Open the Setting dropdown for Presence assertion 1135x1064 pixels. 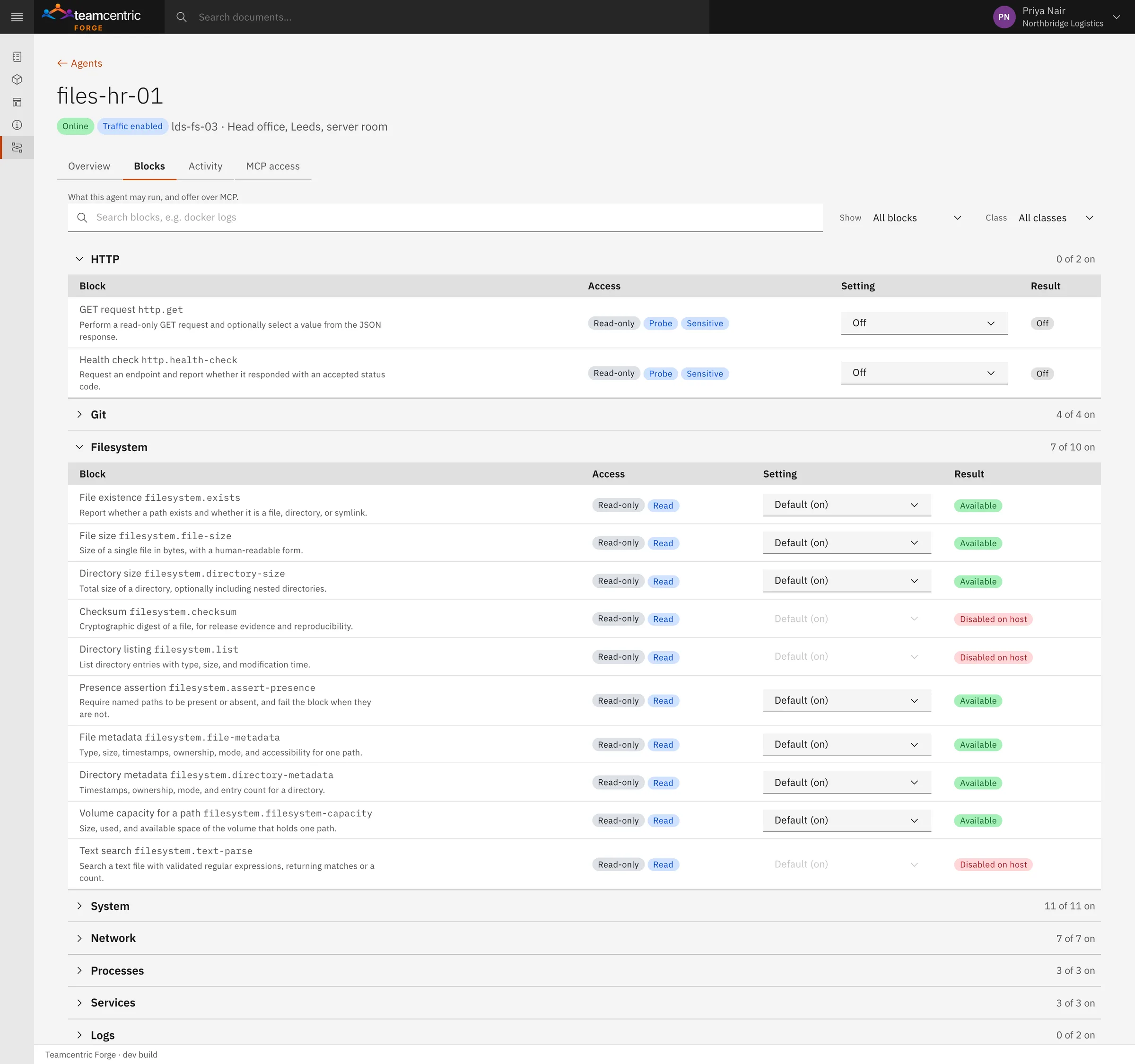[x=847, y=700]
